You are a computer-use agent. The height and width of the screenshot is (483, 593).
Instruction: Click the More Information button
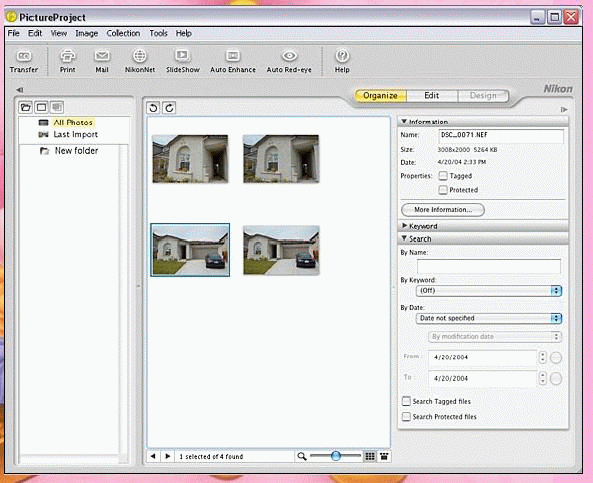(x=443, y=210)
